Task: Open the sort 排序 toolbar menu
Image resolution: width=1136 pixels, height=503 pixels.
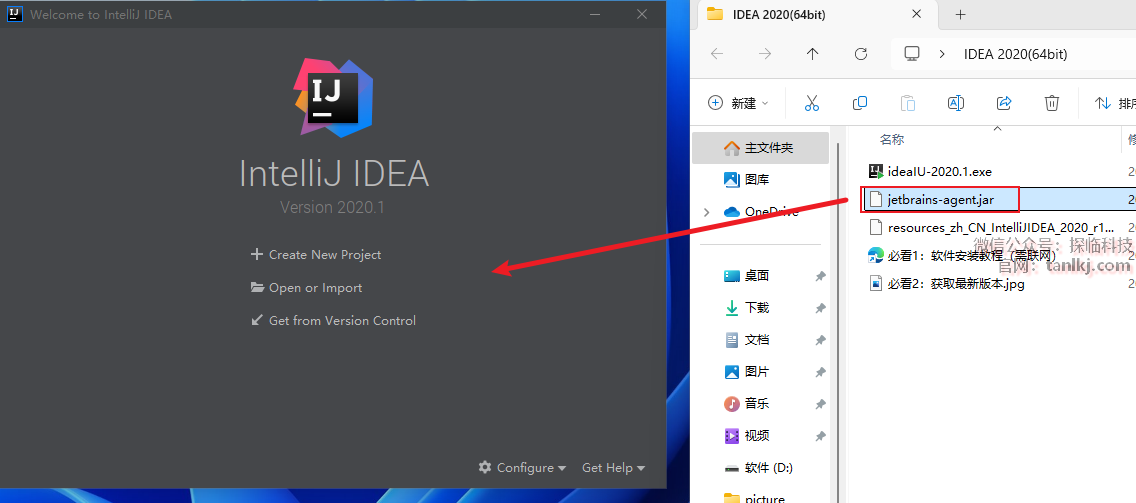Action: pos(1114,104)
